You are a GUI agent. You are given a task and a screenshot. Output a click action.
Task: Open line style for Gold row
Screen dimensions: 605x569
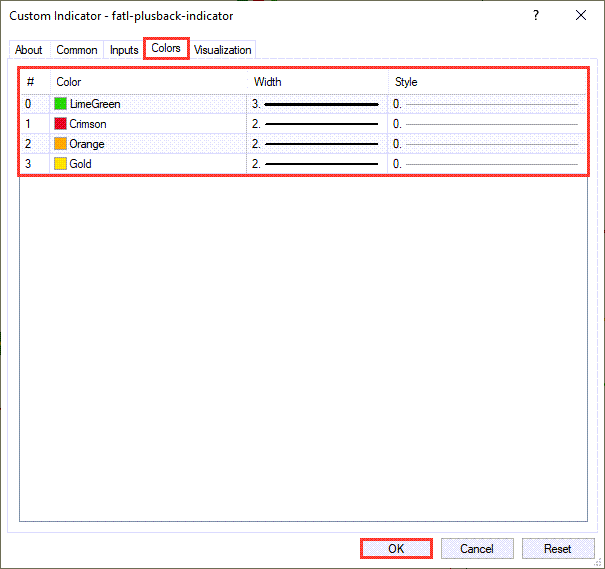487,164
